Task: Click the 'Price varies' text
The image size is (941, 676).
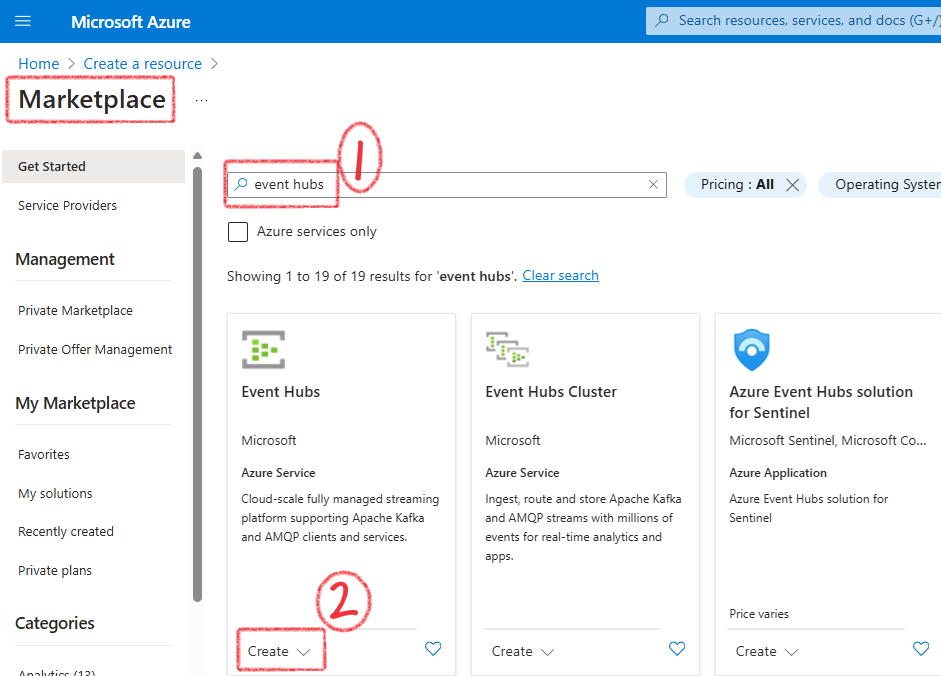Action: [x=759, y=614]
